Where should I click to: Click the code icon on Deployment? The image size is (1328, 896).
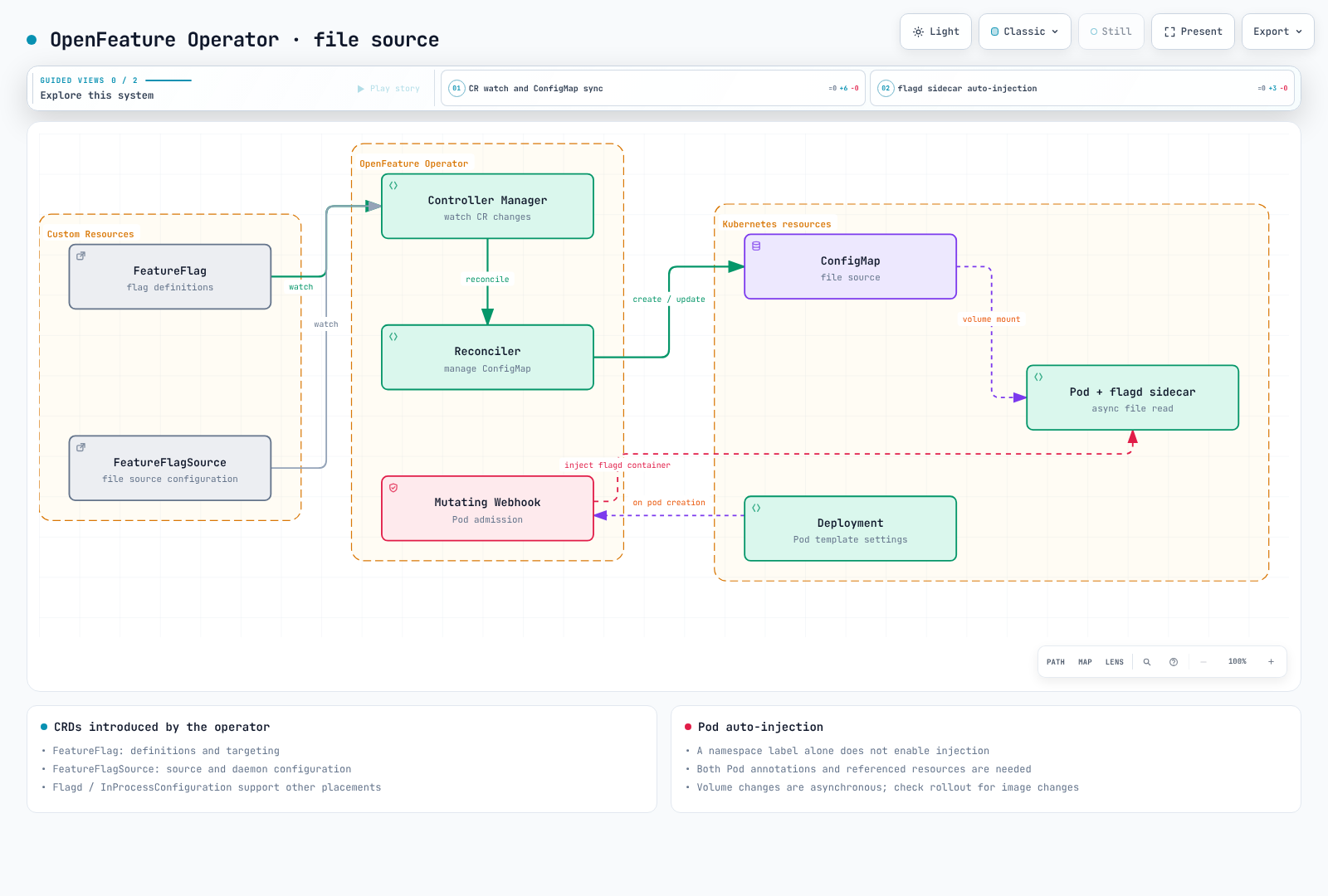(756, 509)
